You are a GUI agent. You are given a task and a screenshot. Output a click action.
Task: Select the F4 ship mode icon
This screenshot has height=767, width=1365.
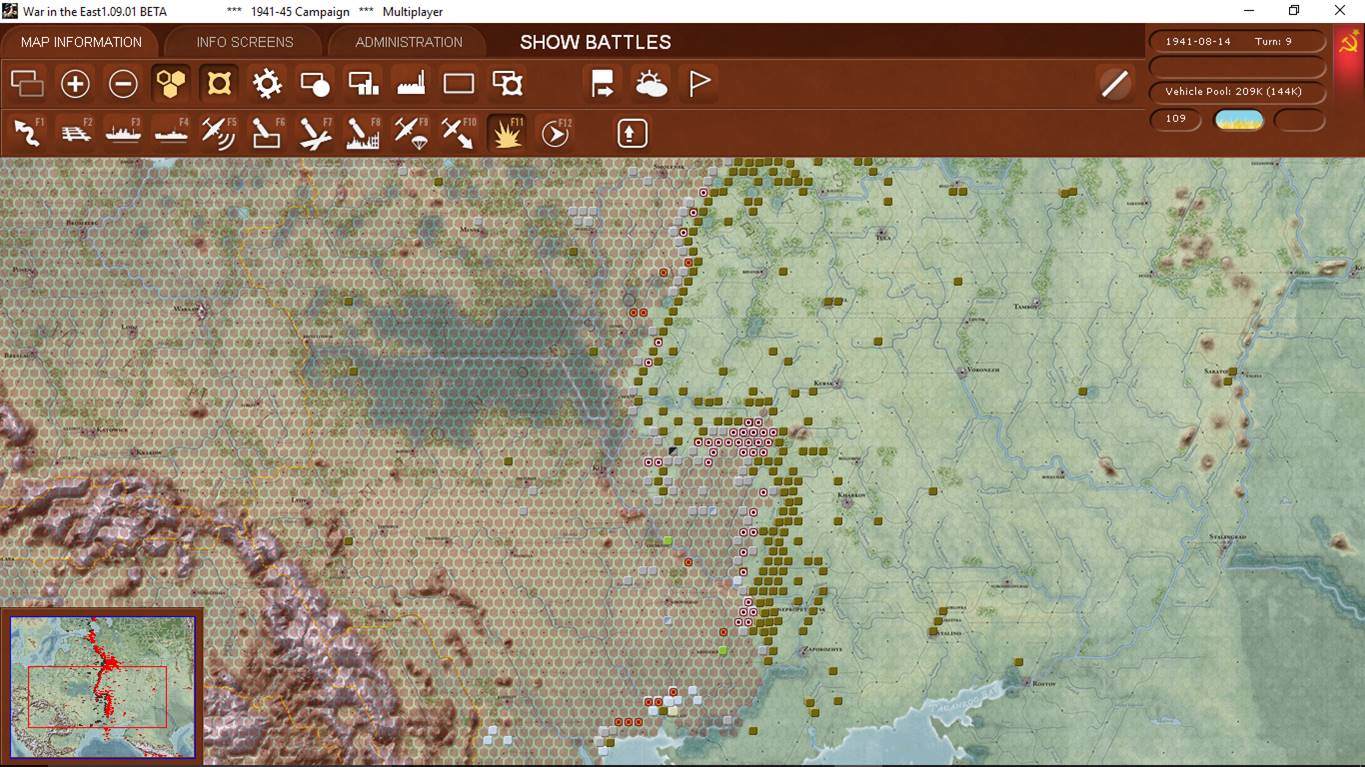click(171, 132)
